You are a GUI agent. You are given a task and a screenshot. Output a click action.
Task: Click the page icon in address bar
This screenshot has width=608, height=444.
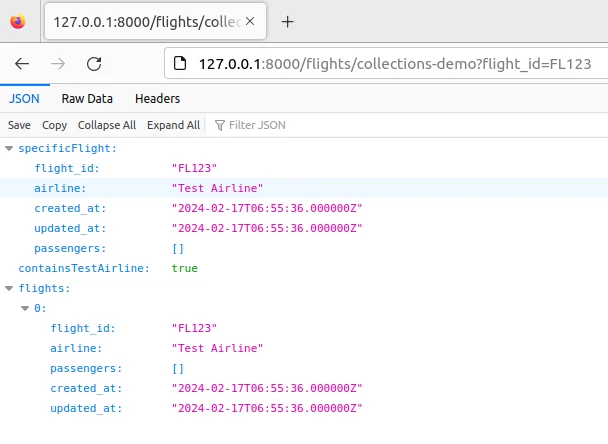(x=181, y=63)
